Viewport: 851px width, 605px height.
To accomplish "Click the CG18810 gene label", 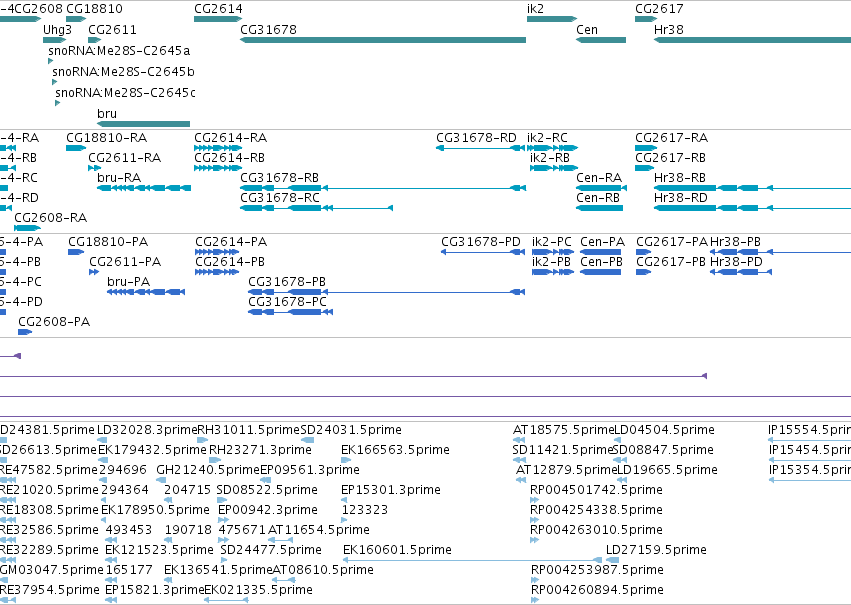I will (x=94, y=9).
